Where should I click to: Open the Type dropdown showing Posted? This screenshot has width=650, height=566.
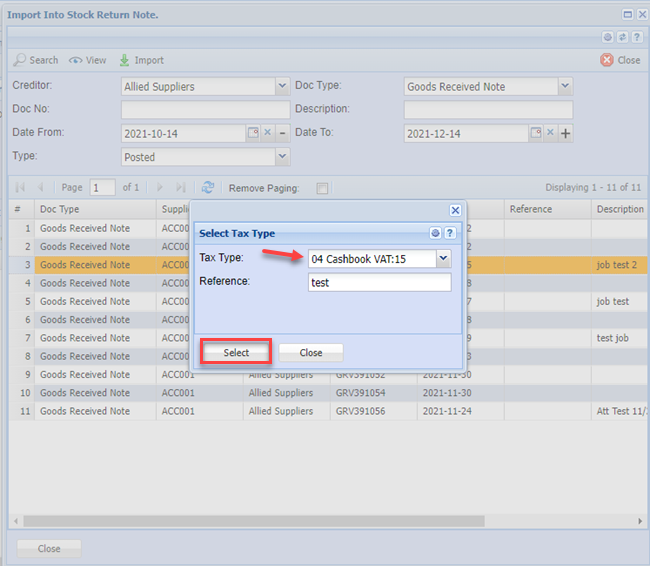coord(281,157)
